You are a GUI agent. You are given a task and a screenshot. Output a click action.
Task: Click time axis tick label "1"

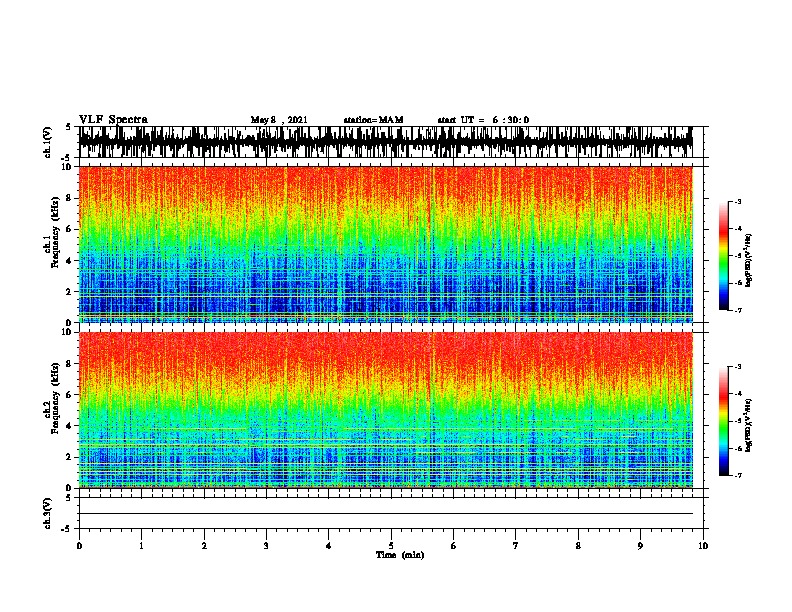point(141,546)
